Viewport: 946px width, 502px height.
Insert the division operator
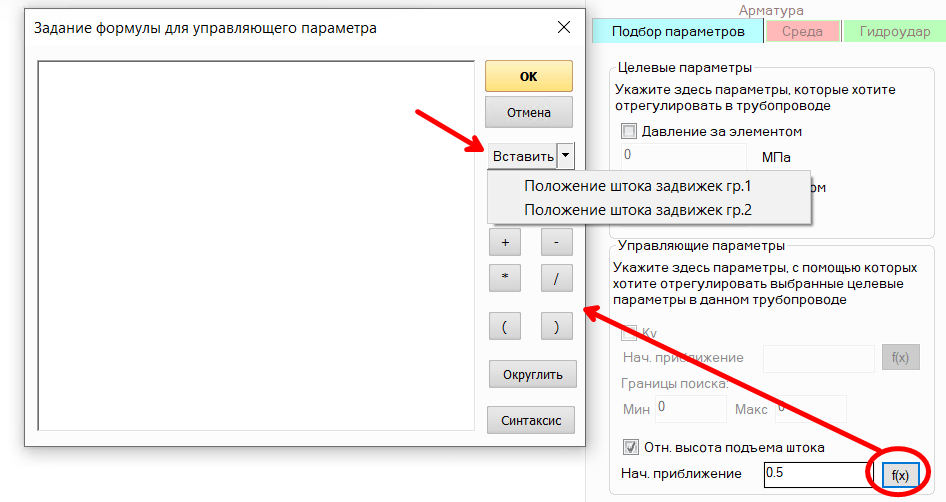coord(556,278)
